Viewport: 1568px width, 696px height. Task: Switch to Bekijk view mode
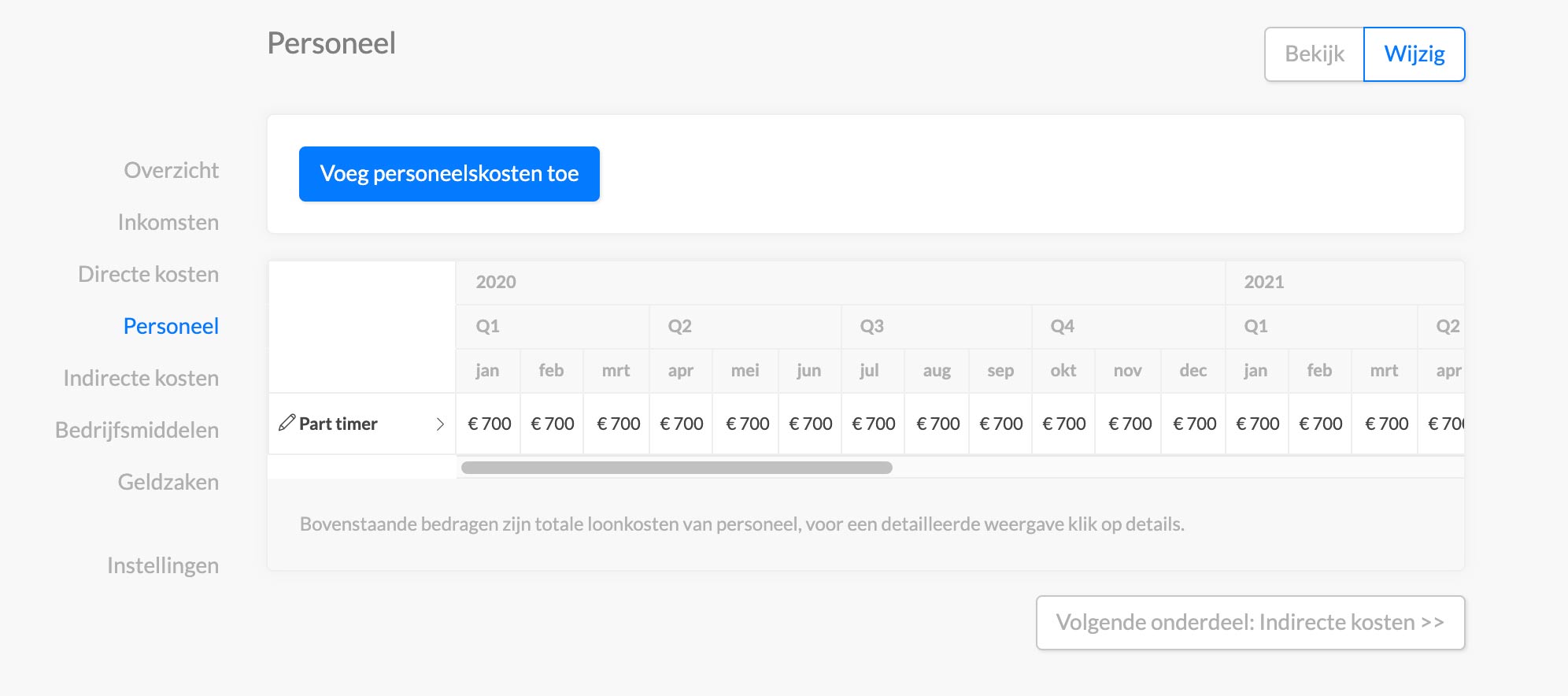pyautogui.click(x=1315, y=54)
